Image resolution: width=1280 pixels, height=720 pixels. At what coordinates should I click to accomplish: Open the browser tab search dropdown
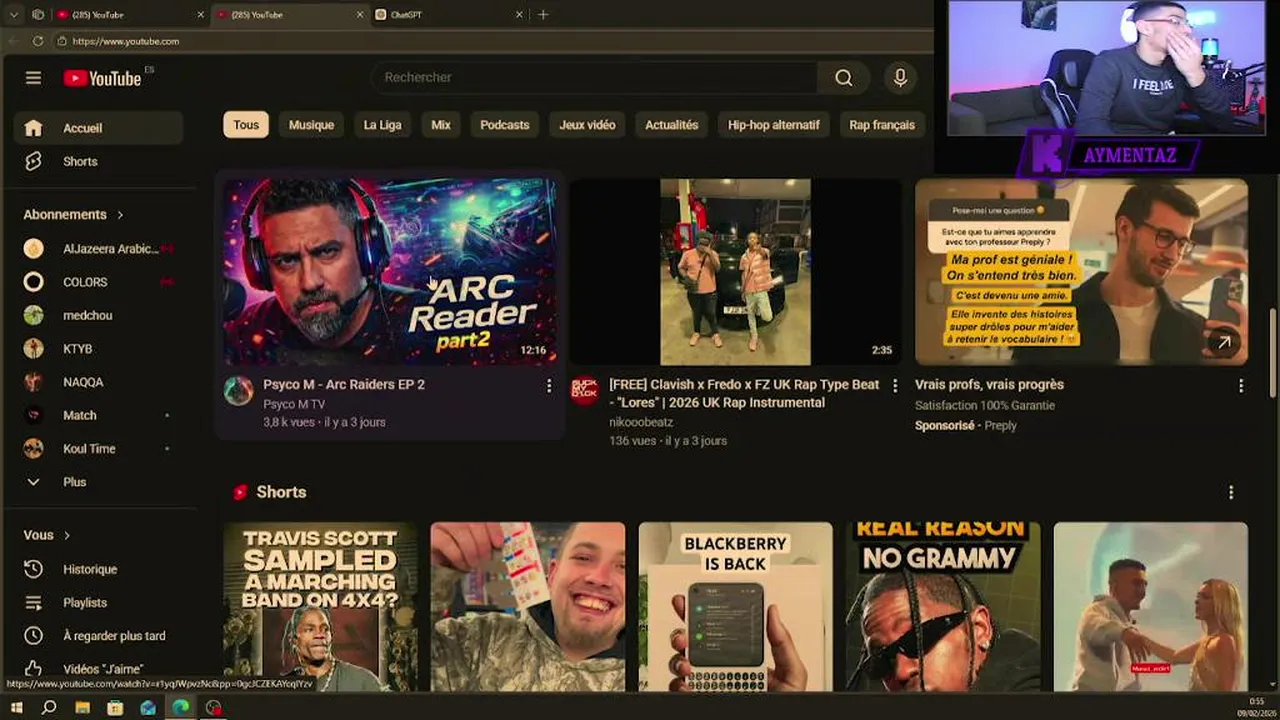pos(14,15)
